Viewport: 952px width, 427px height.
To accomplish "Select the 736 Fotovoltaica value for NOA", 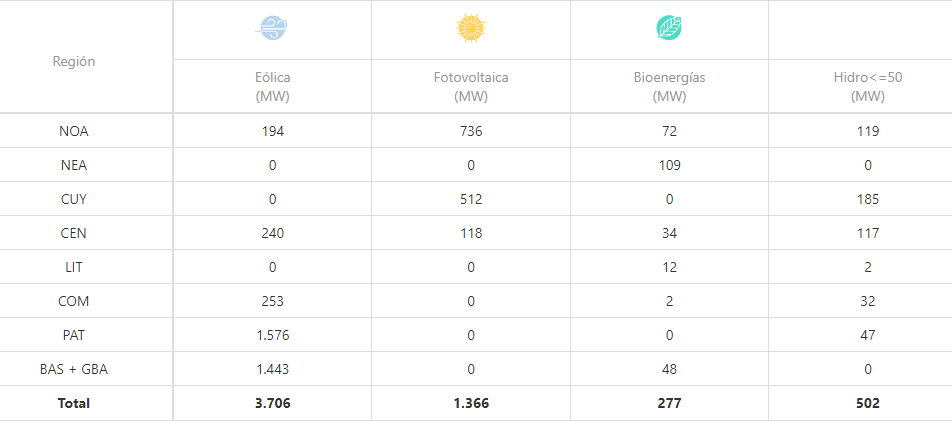I will 470,131.
